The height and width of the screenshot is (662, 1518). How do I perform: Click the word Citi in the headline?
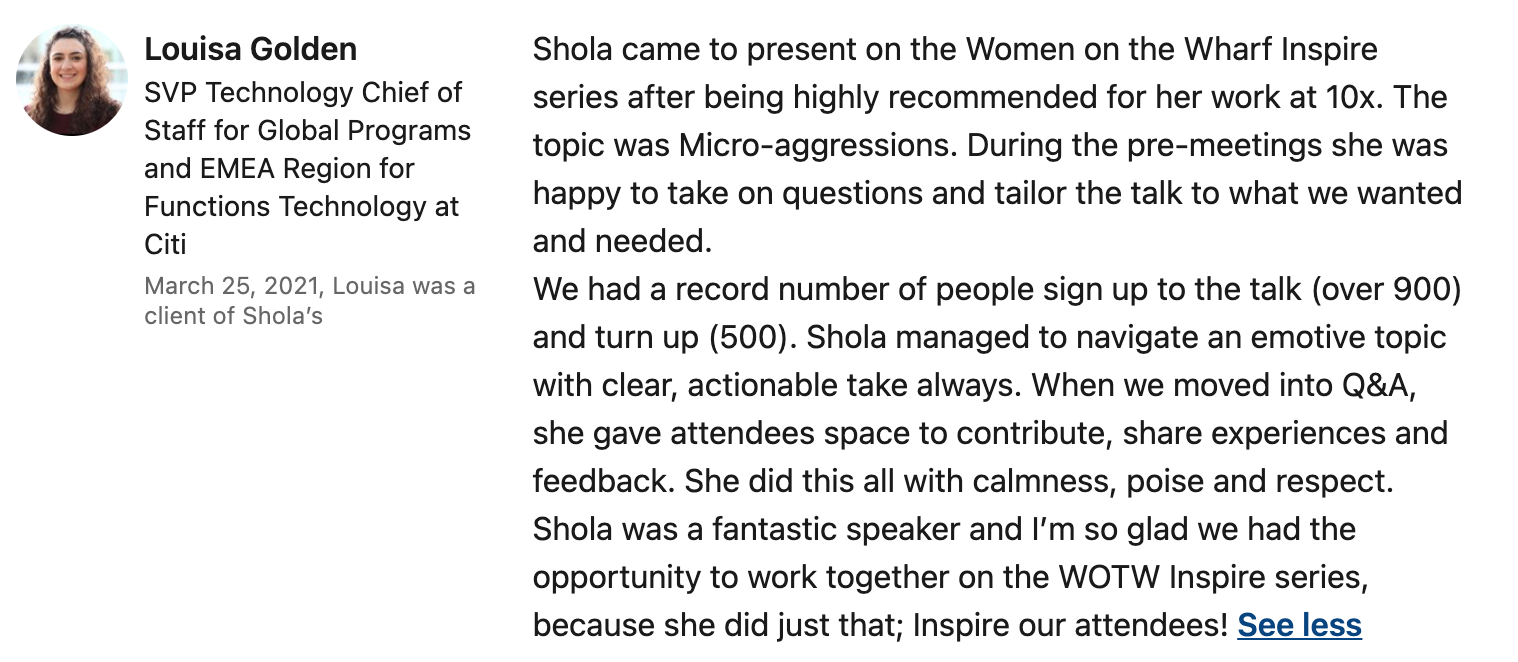166,244
